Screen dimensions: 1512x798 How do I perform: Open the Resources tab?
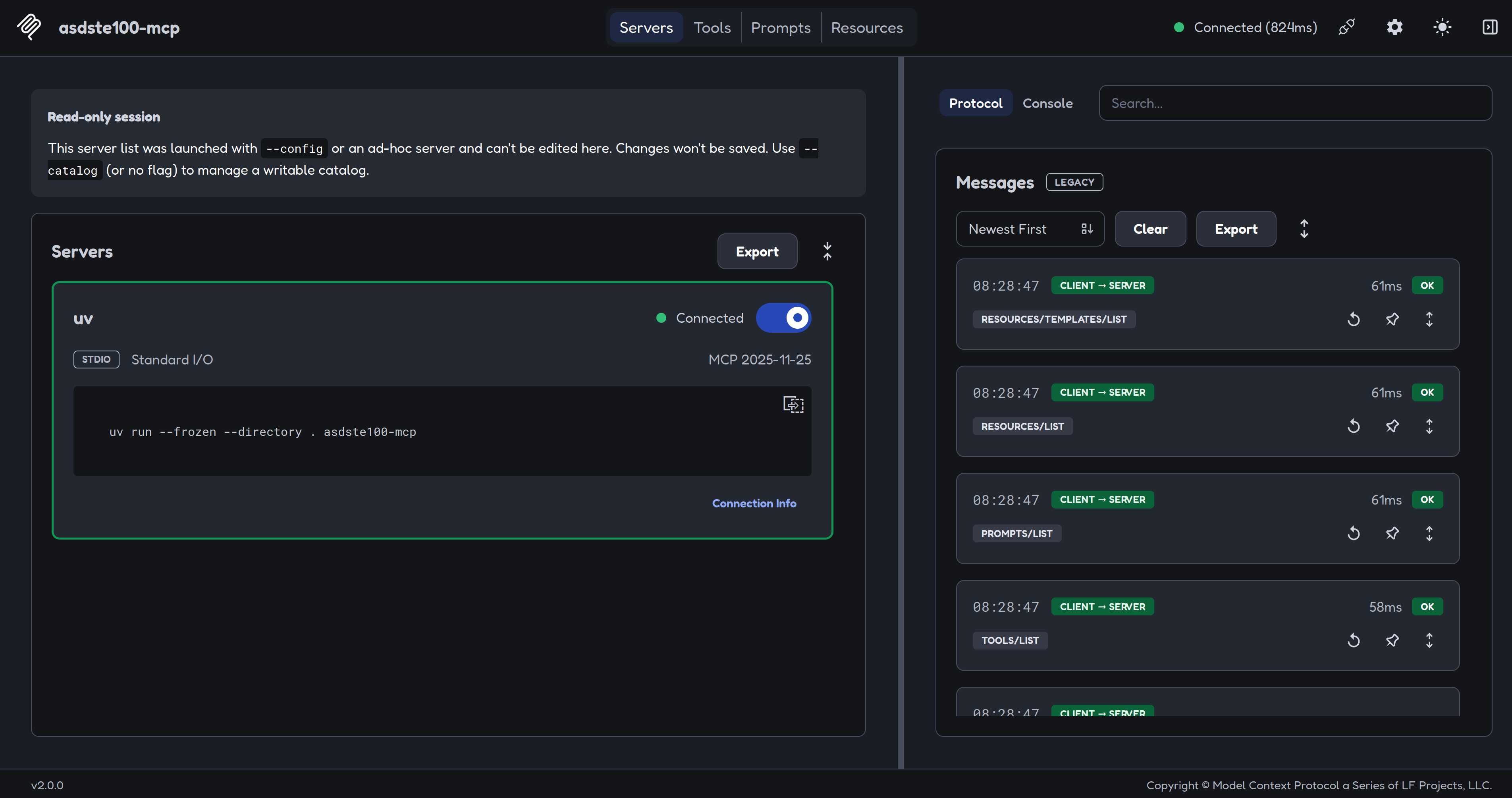[867, 27]
